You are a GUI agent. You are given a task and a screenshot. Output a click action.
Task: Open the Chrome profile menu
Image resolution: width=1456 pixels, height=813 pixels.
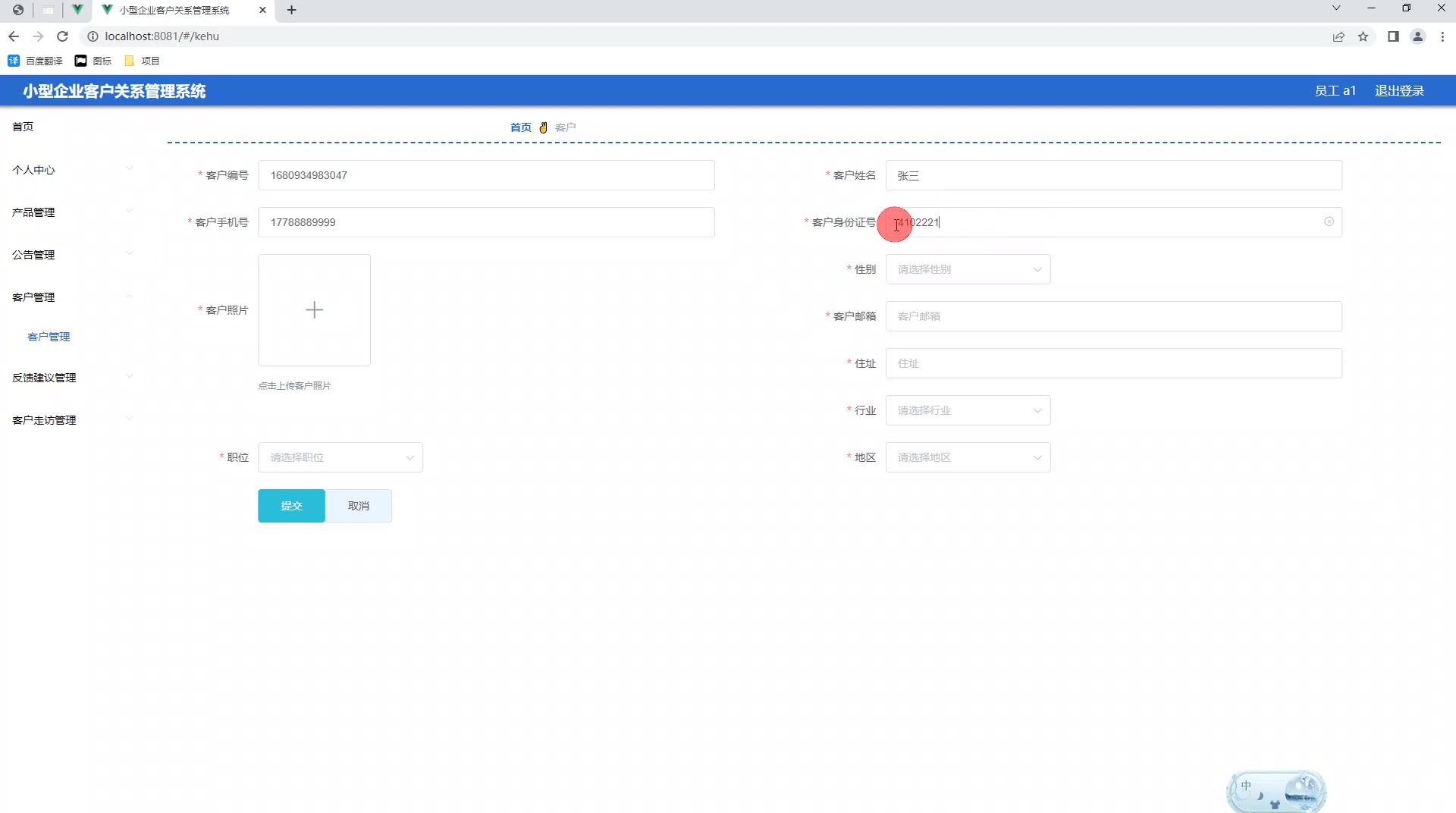click(1417, 36)
